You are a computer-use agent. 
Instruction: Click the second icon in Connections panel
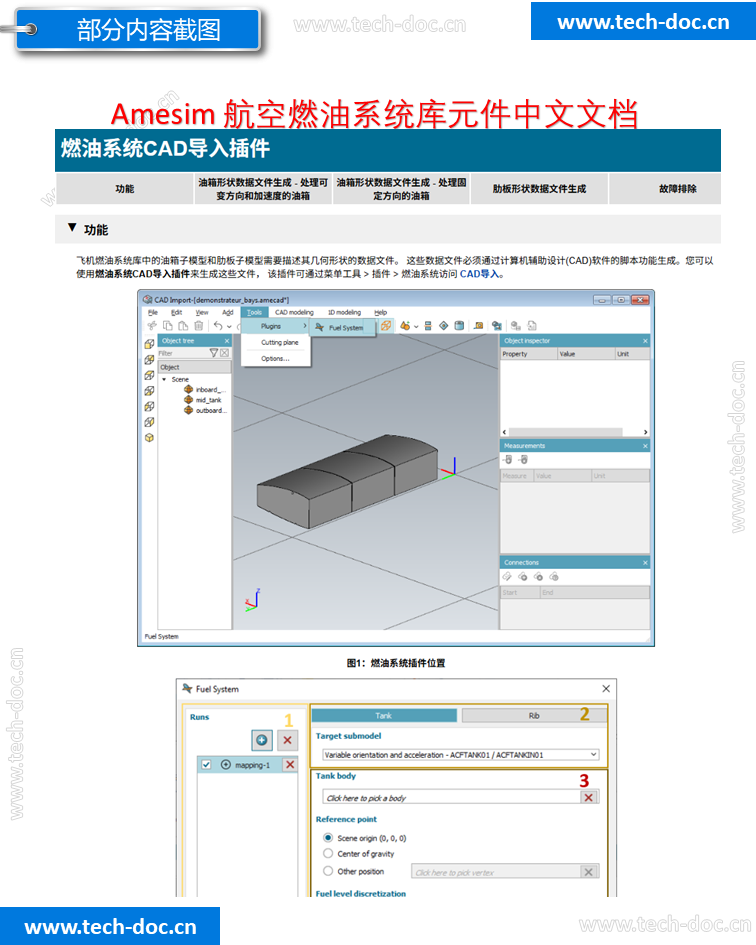pyautogui.click(x=523, y=577)
